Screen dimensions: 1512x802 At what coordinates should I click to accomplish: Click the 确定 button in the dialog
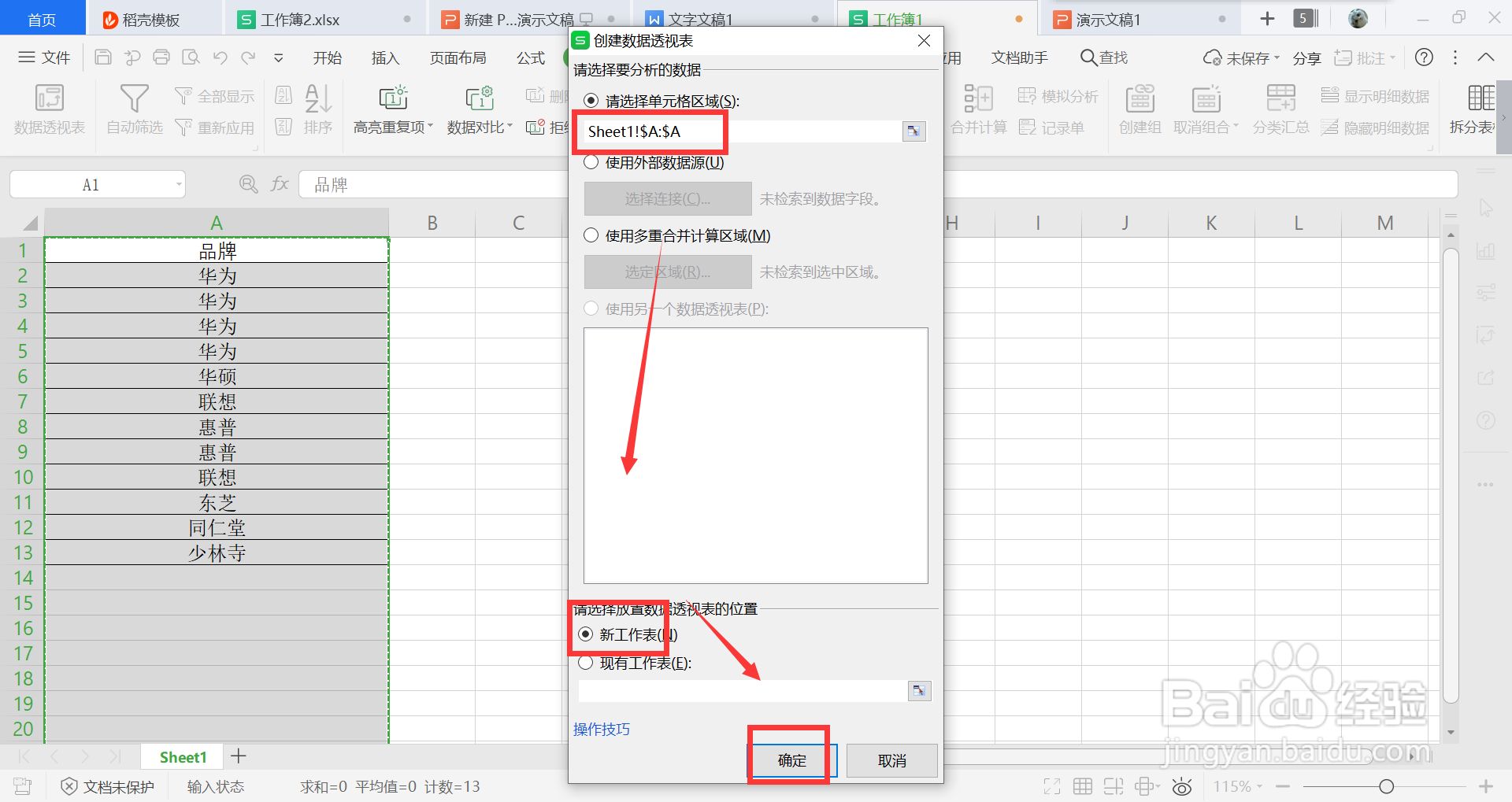click(x=792, y=760)
